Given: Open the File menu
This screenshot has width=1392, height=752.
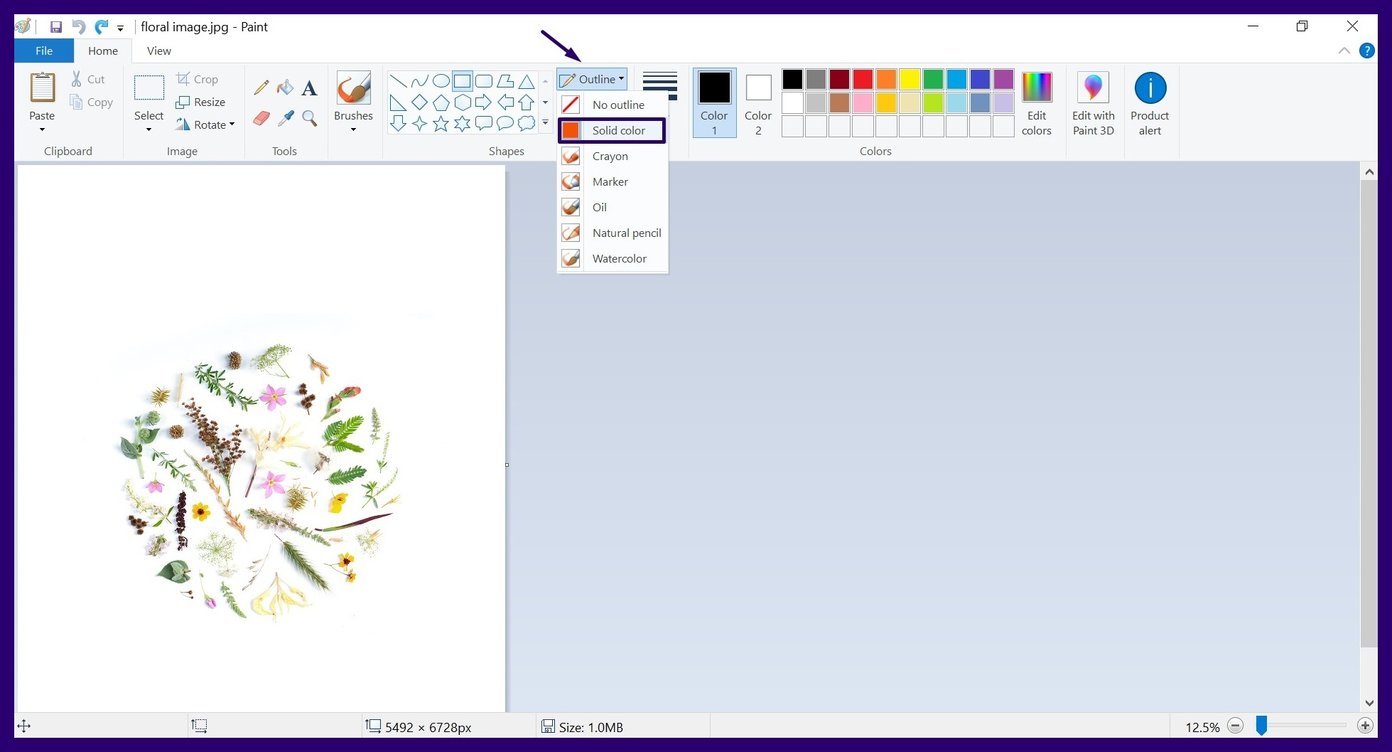Looking at the screenshot, I should [x=44, y=50].
